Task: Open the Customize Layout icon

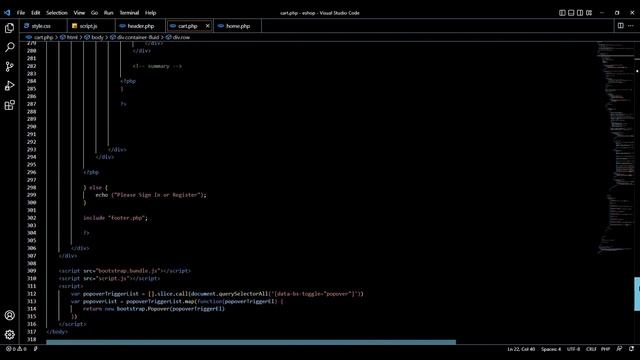Action: click(x=589, y=13)
